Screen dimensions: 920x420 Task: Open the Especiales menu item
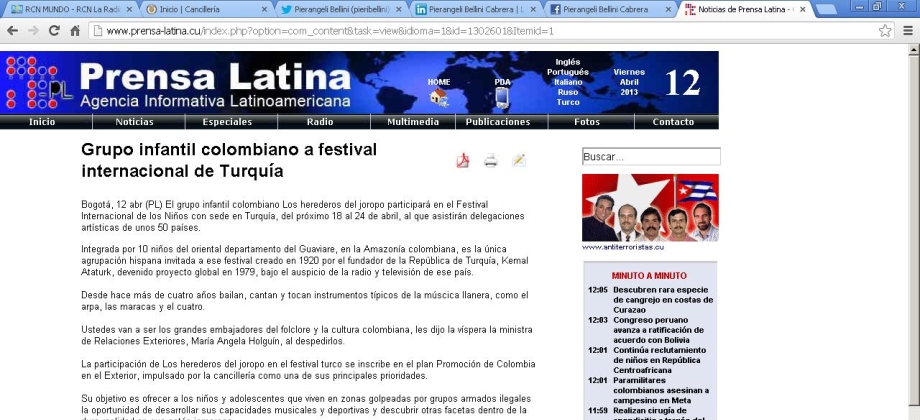pyautogui.click(x=227, y=122)
